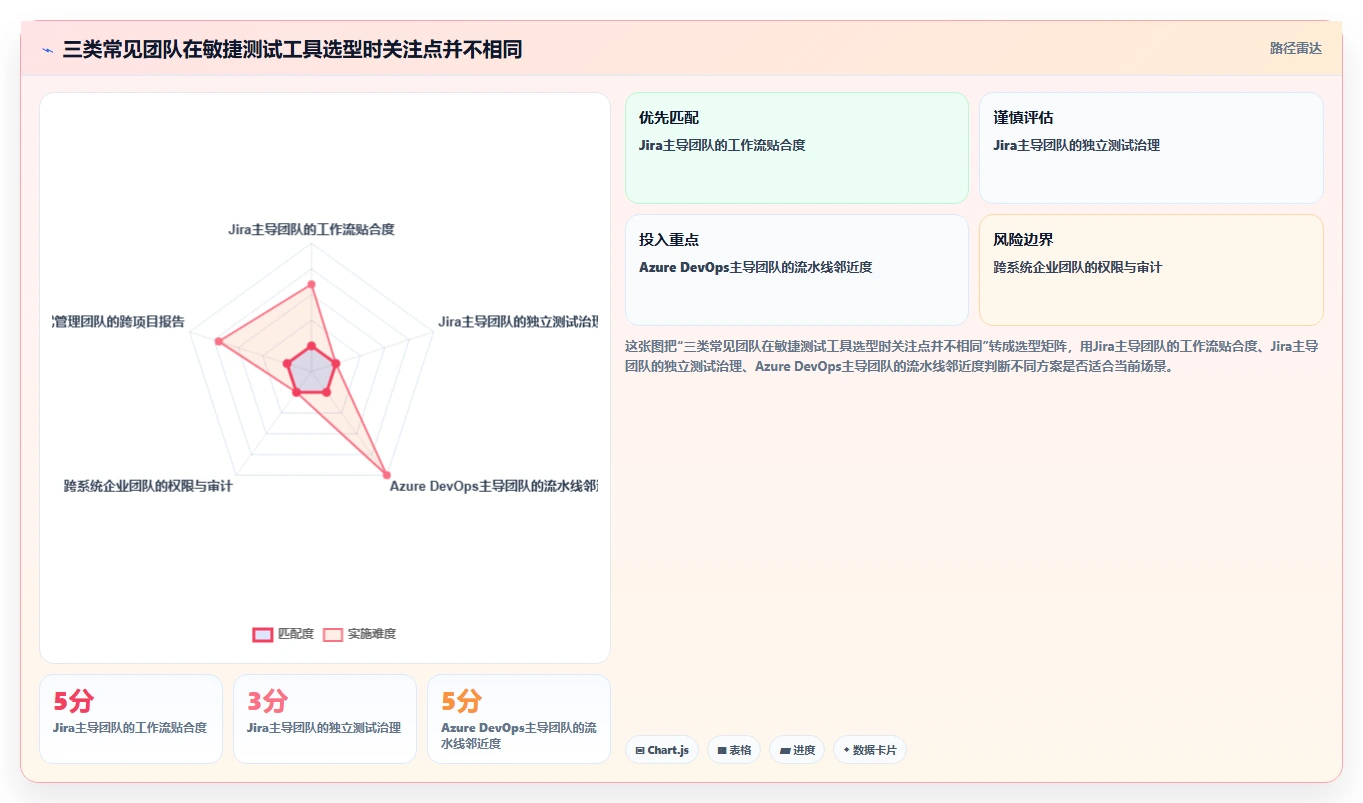
Task: Select the slide title 三类常见团队在敏捷测试工具选型时关注点并不相同
Action: pos(292,49)
